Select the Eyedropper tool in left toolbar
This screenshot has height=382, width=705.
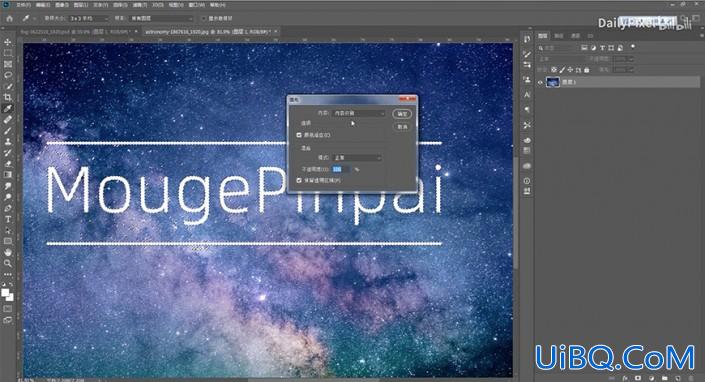click(8, 108)
